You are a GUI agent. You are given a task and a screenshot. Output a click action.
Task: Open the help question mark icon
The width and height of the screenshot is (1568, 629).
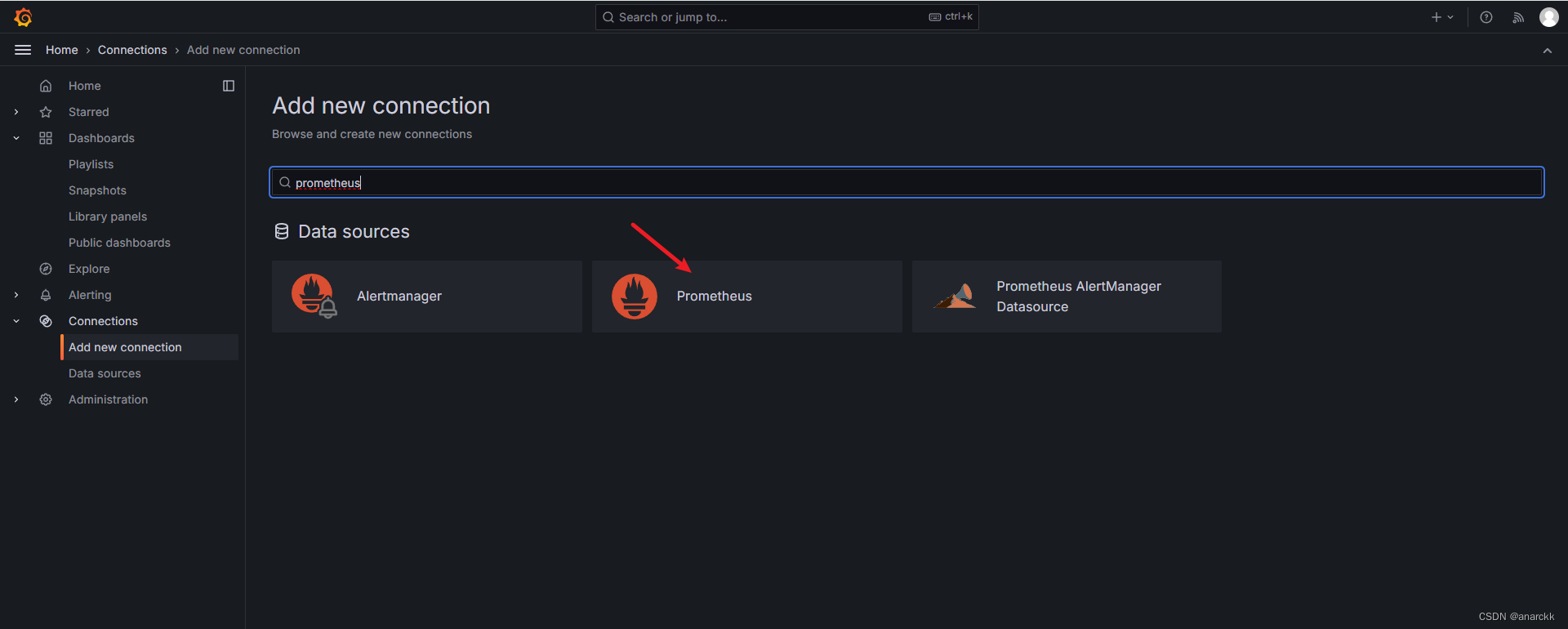click(x=1486, y=17)
